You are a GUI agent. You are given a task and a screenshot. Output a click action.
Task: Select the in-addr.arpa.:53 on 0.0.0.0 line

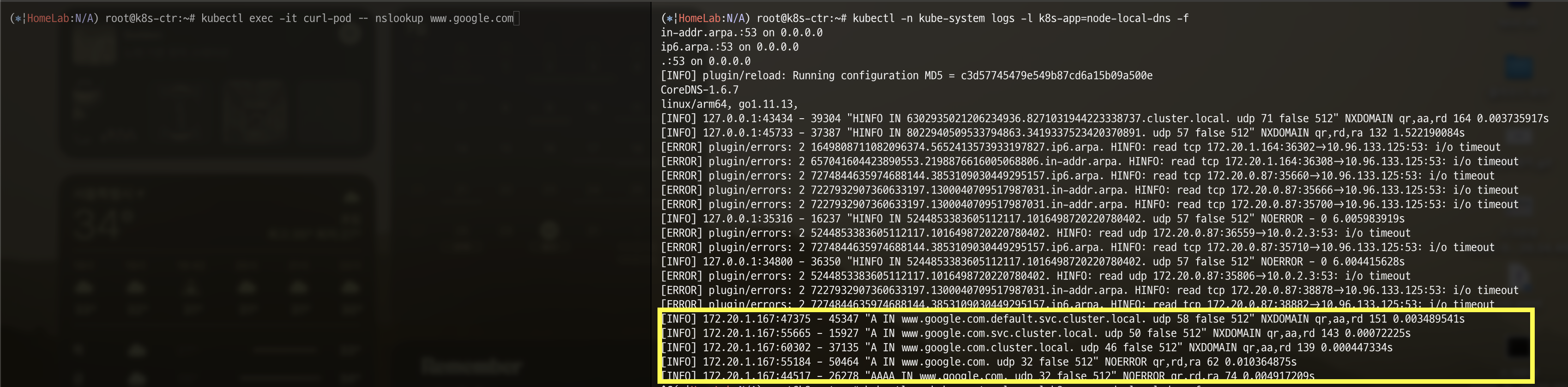click(742, 33)
